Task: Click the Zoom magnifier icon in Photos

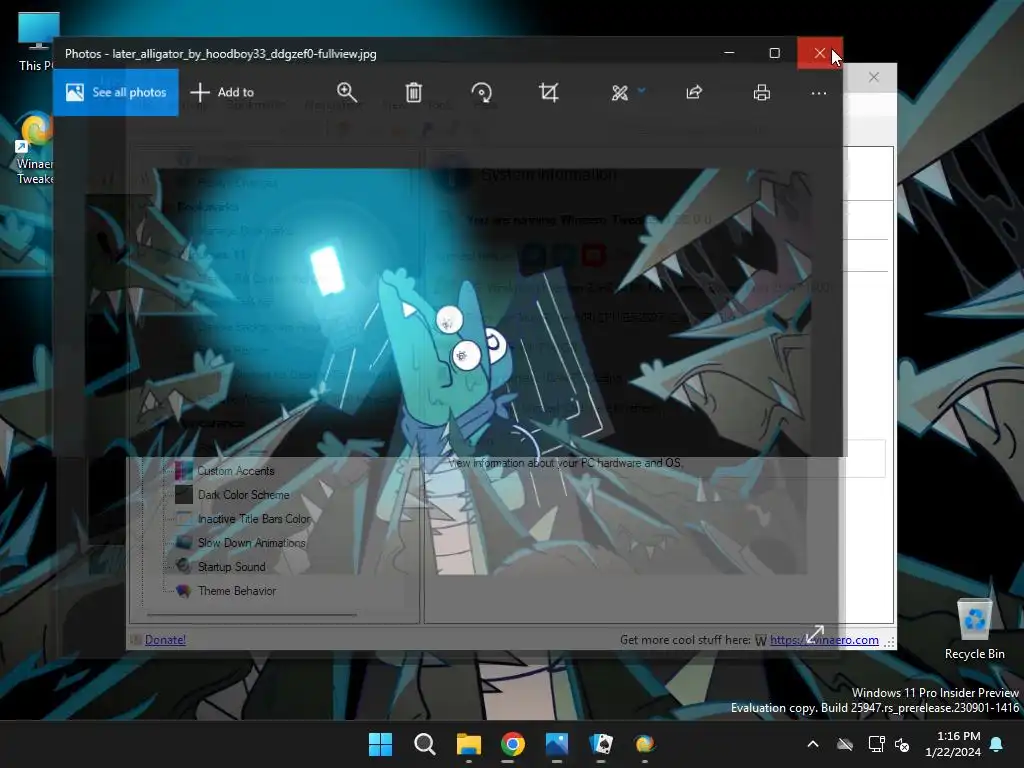Action: coord(347,92)
